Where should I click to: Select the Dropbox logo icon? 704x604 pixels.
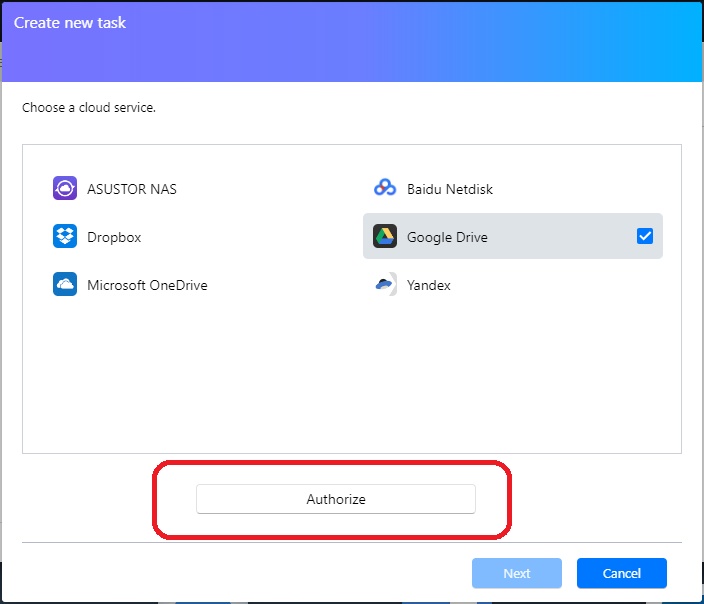click(65, 237)
